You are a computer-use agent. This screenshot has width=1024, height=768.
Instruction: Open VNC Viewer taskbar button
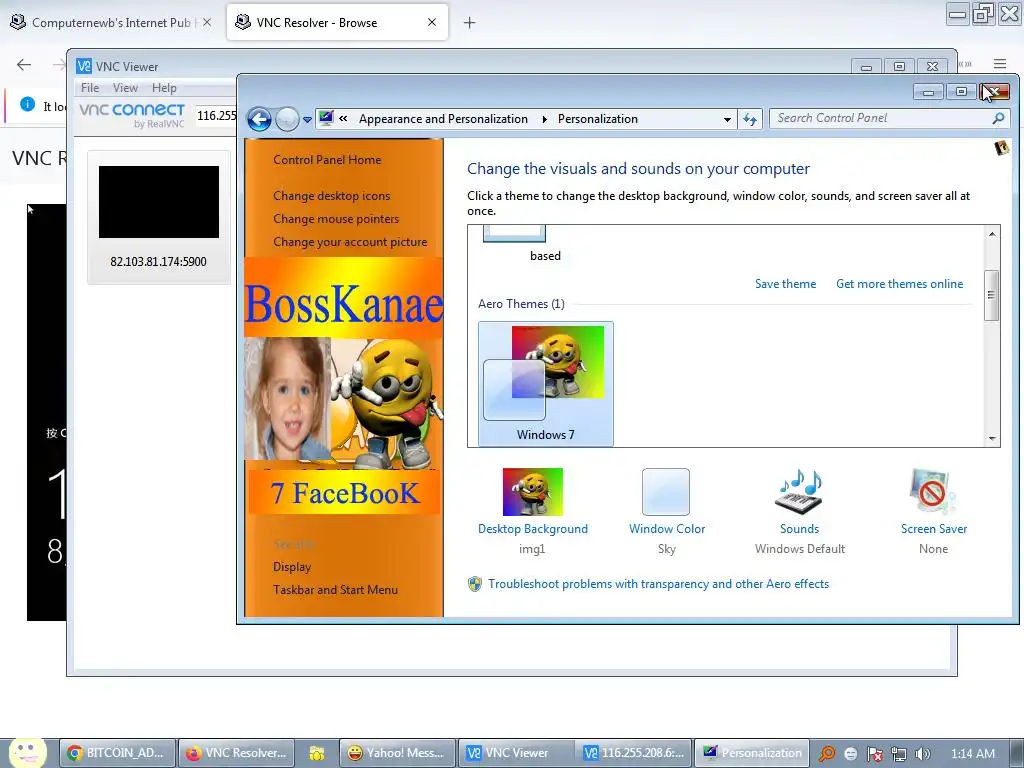tap(516, 753)
